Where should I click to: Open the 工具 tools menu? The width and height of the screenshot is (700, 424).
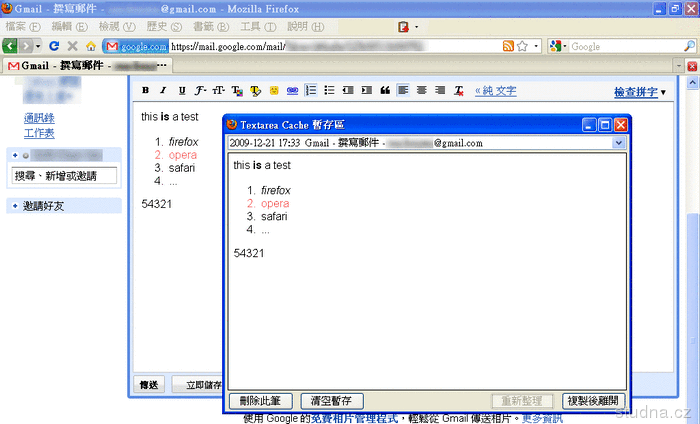[x=251, y=25]
